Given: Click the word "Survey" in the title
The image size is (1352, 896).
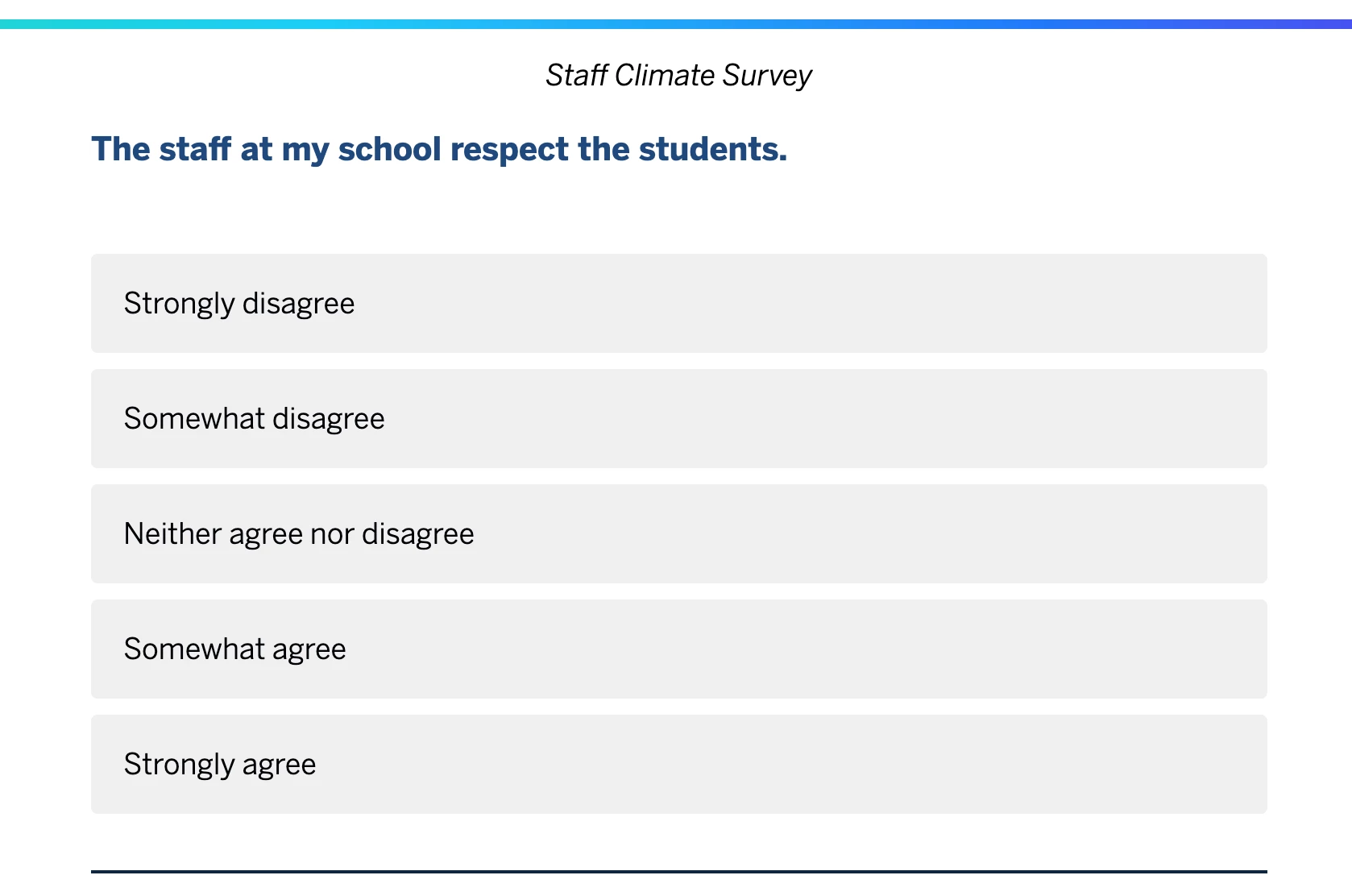Looking at the screenshot, I should tap(767, 76).
